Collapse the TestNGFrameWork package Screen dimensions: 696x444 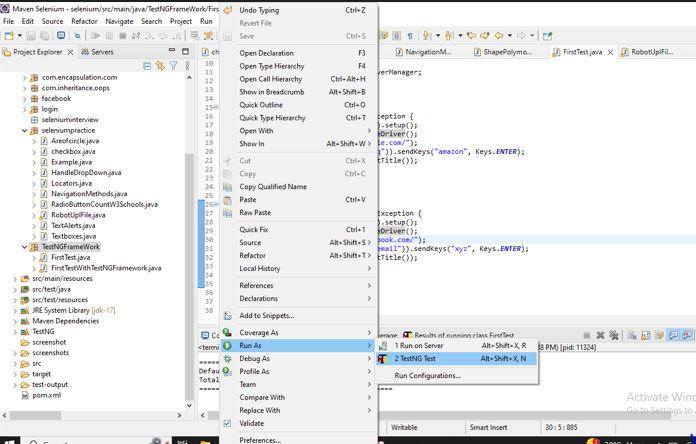(x=24, y=247)
